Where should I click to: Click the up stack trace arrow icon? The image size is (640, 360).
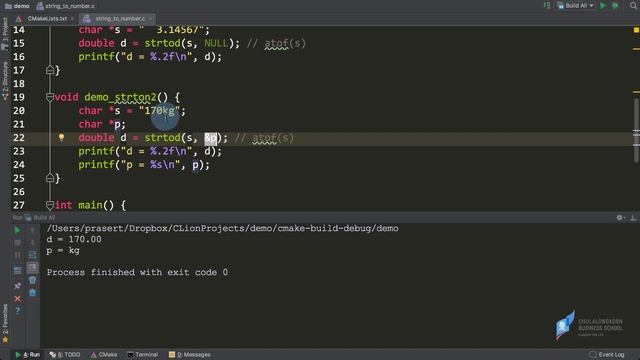pos(32,231)
